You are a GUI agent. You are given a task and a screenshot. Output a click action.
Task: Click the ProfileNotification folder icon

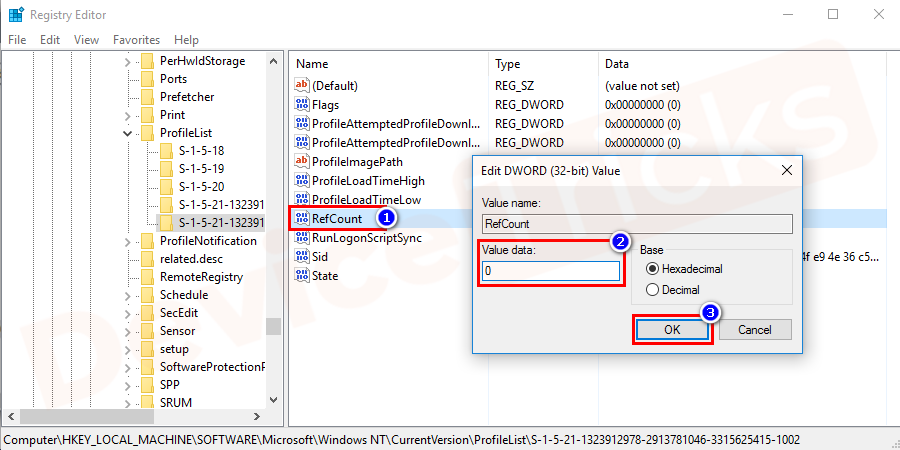148,240
